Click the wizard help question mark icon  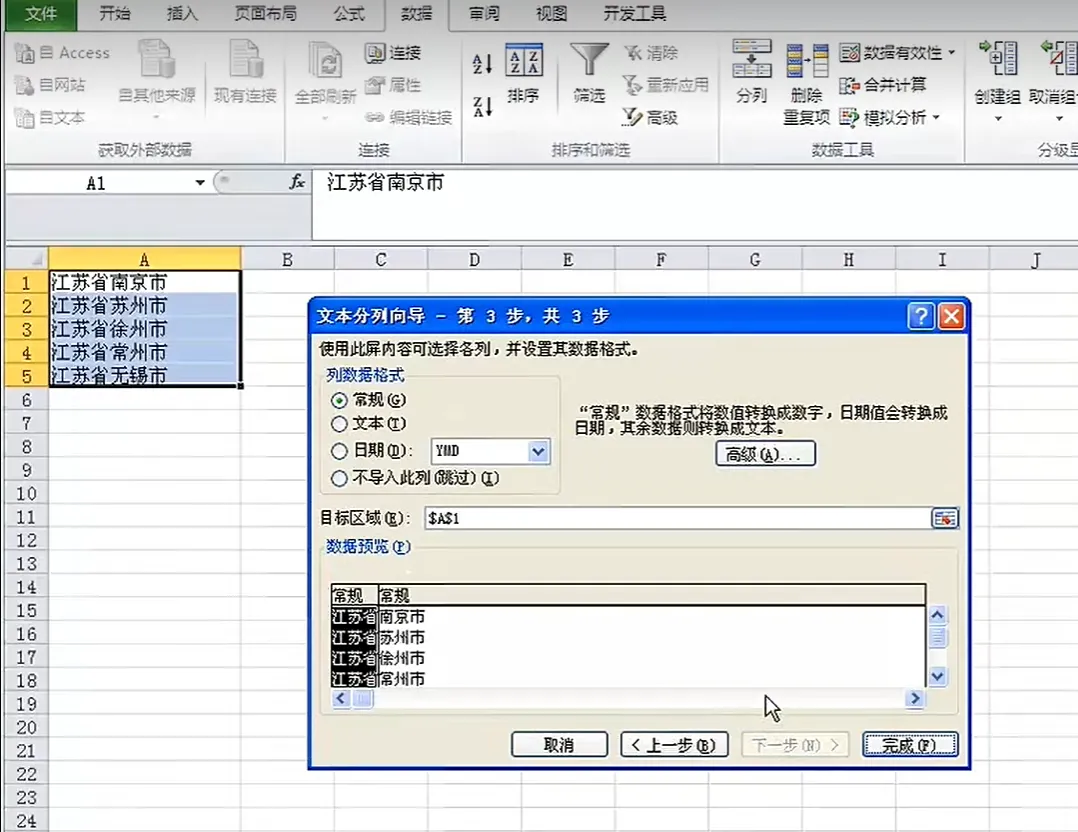(x=921, y=316)
